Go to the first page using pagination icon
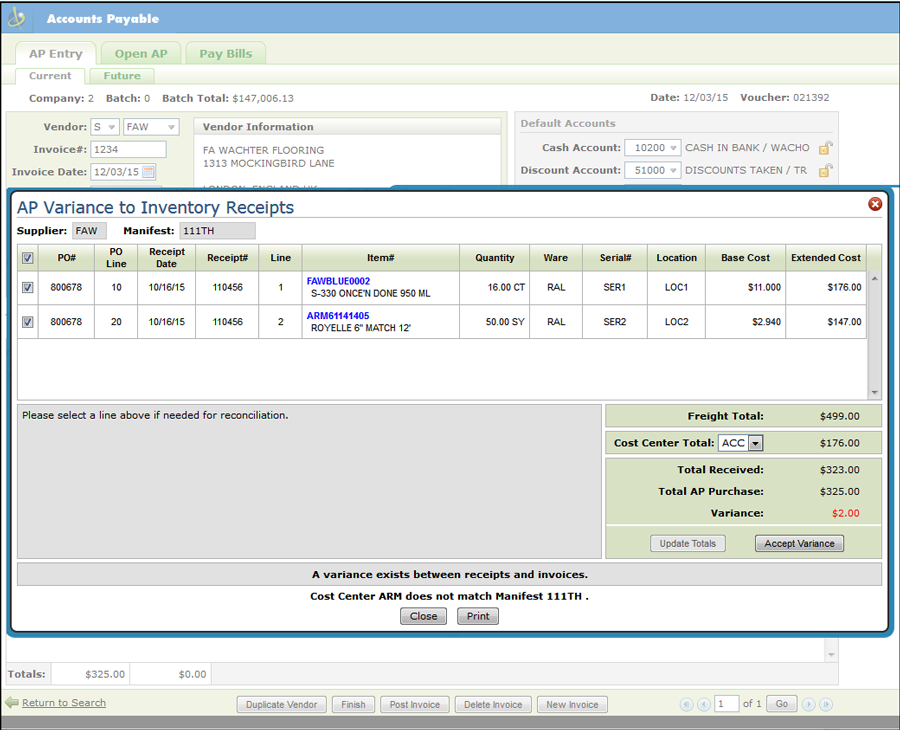This screenshot has width=900, height=730. point(686,704)
